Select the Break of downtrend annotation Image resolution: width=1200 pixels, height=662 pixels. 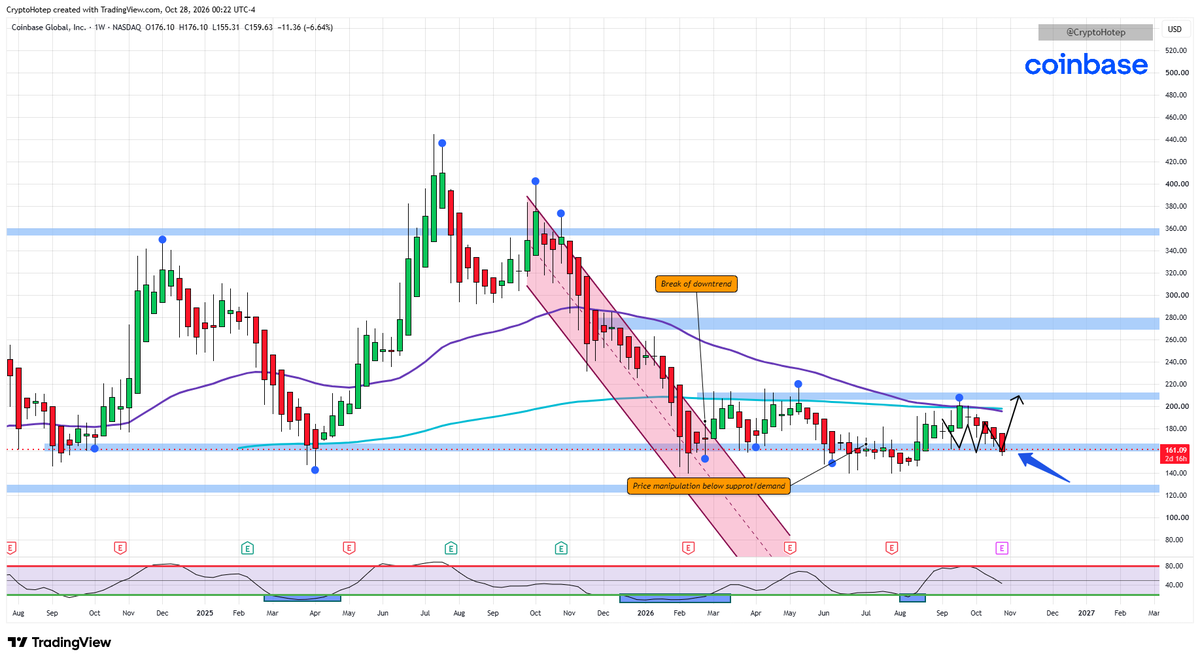pyautogui.click(x=696, y=284)
